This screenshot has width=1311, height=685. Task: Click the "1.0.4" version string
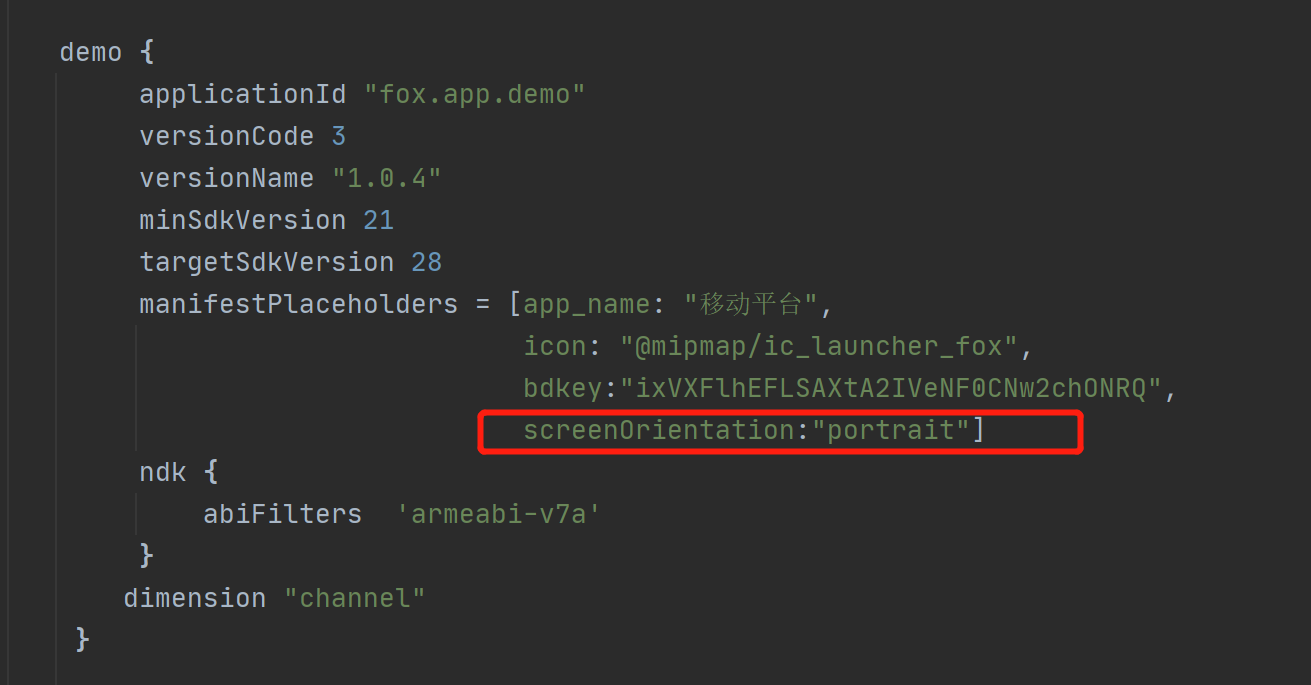click(387, 178)
